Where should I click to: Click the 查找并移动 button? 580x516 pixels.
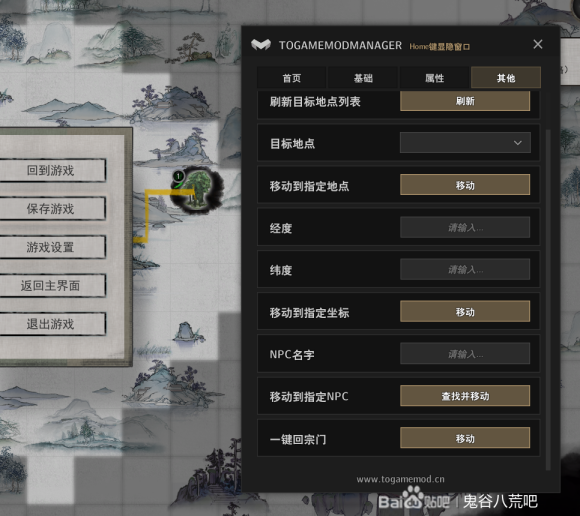tap(465, 396)
